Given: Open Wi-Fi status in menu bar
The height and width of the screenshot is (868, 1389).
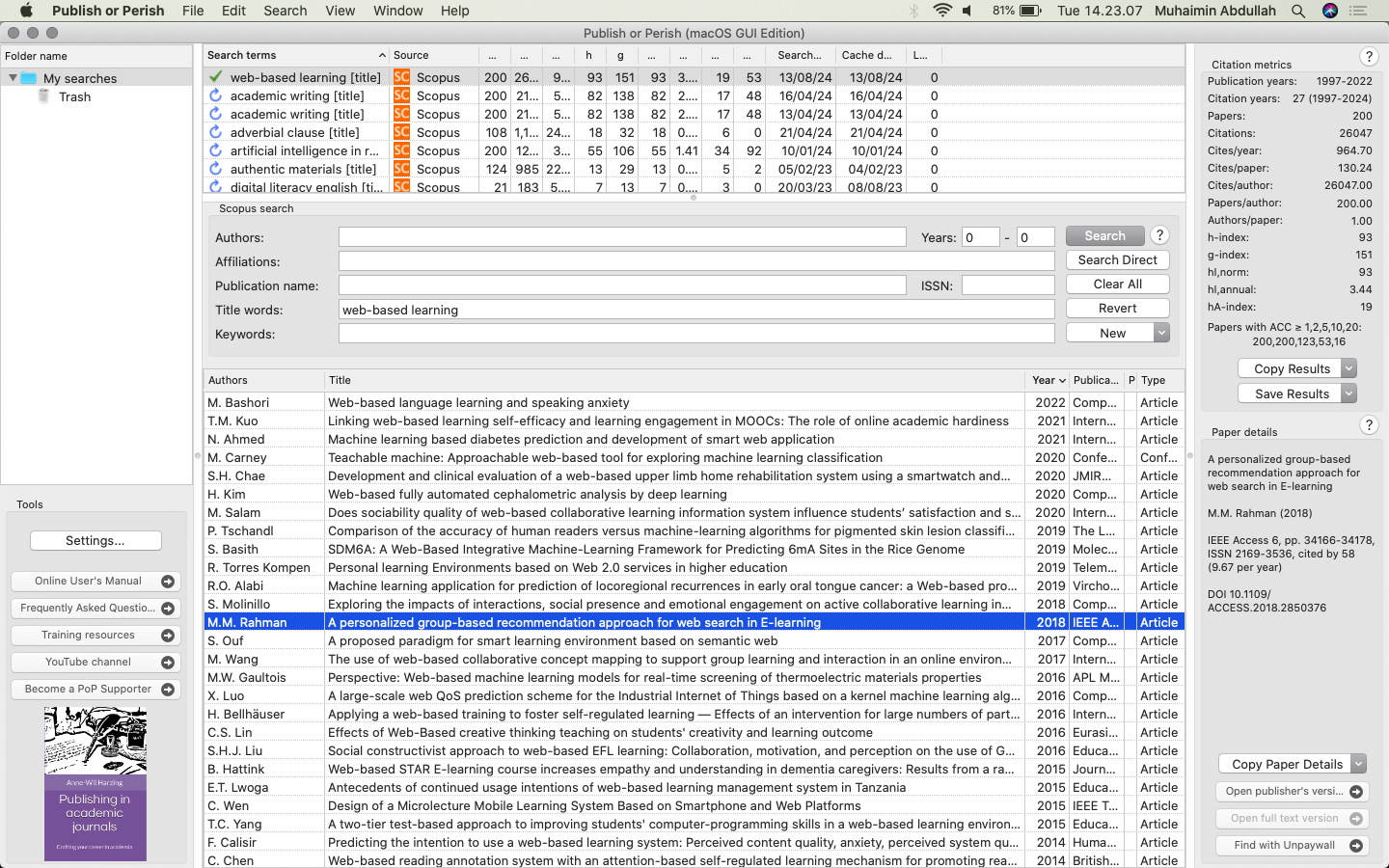Looking at the screenshot, I should [x=942, y=11].
